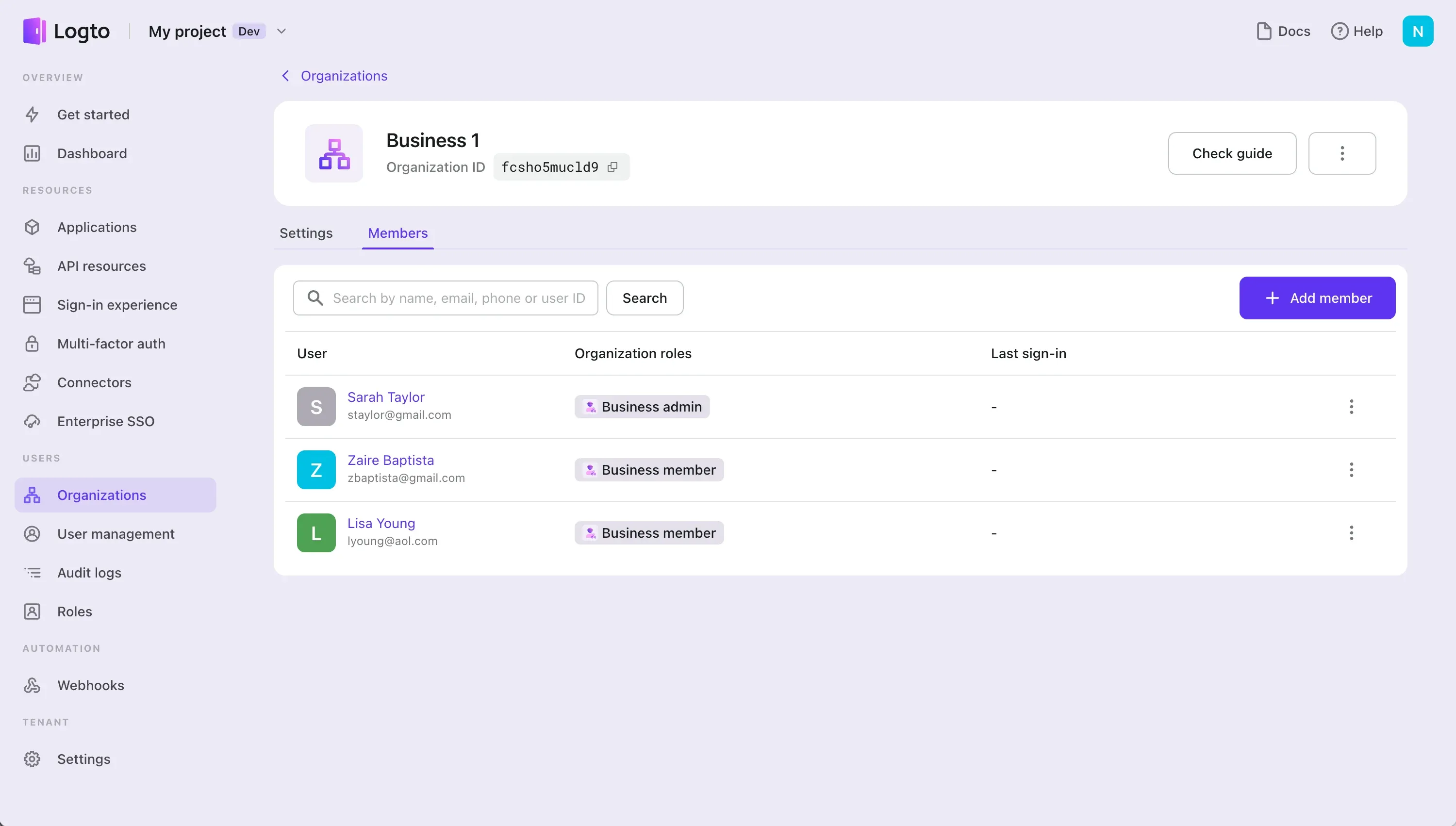The height and width of the screenshot is (826, 1456).
Task: Click the copy icon next to Organization ID
Action: point(613,167)
